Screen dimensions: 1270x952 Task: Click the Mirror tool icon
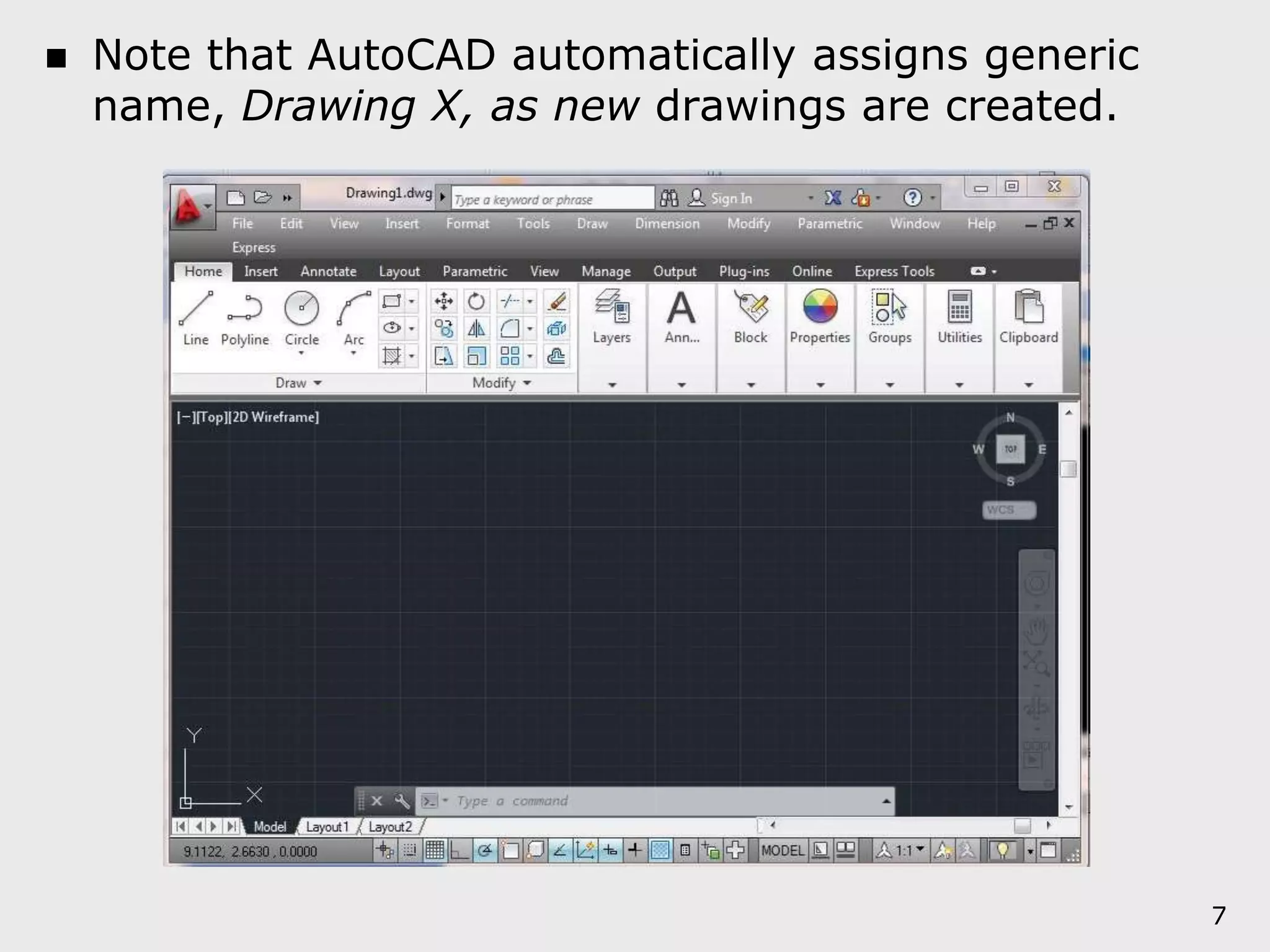[x=476, y=329]
